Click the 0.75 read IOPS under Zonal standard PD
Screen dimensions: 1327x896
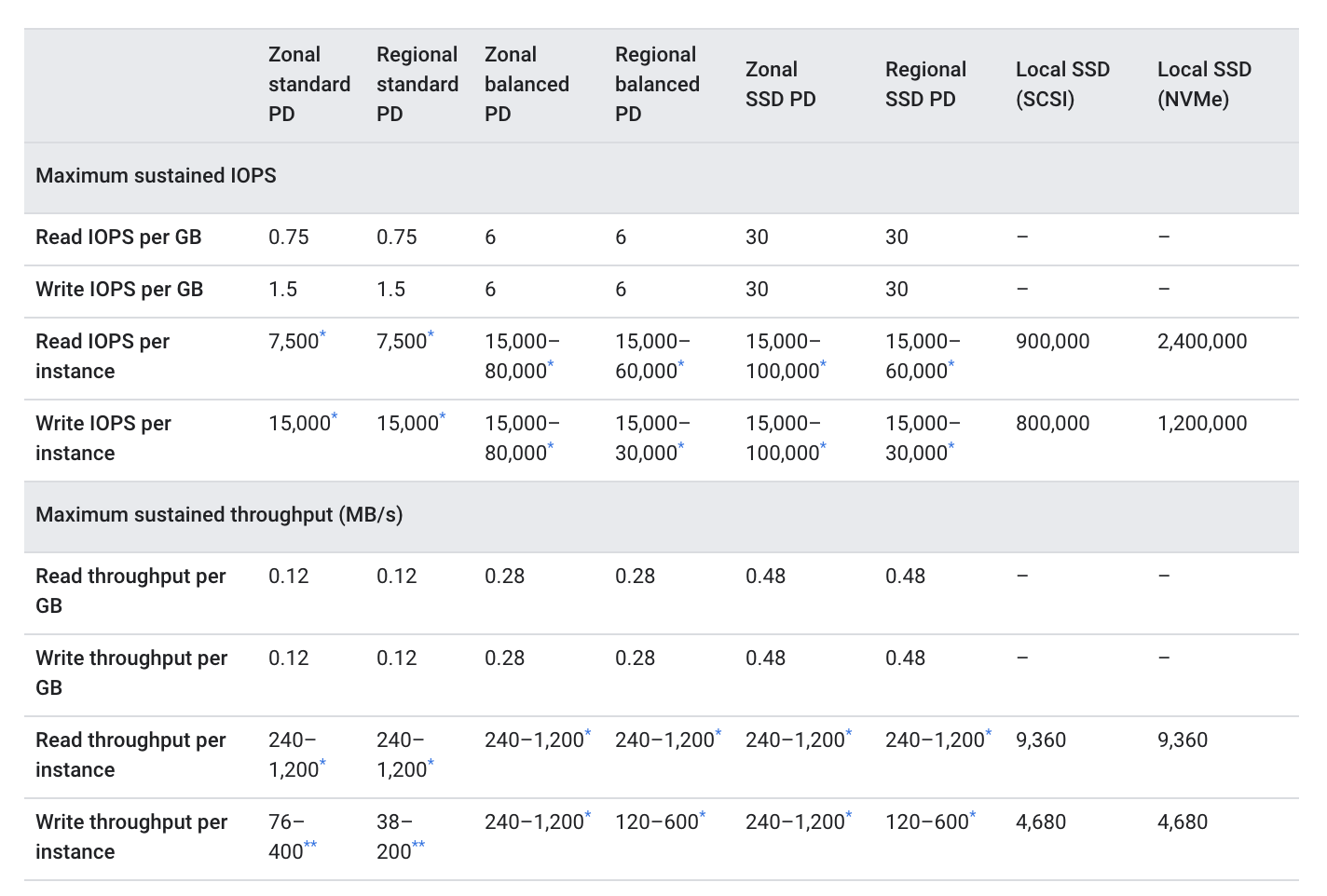pyautogui.click(x=289, y=237)
